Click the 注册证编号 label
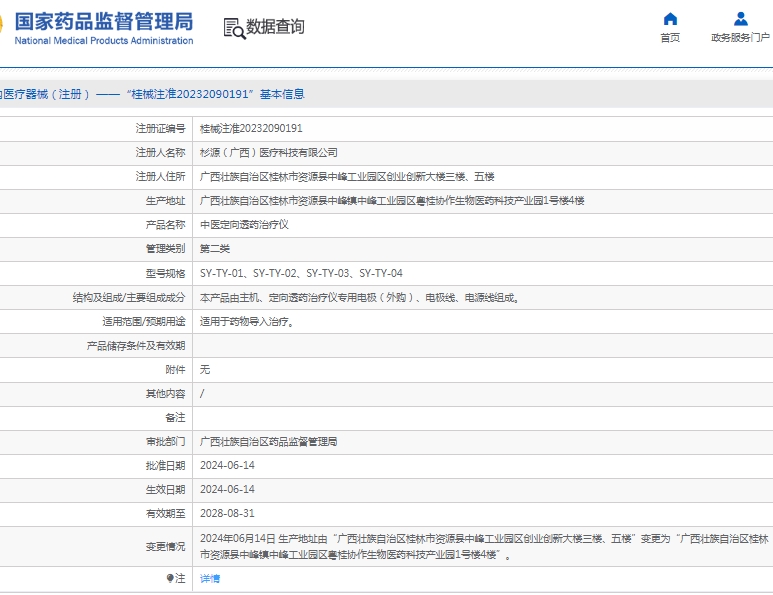Image resolution: width=773 pixels, height=595 pixels. (x=161, y=129)
